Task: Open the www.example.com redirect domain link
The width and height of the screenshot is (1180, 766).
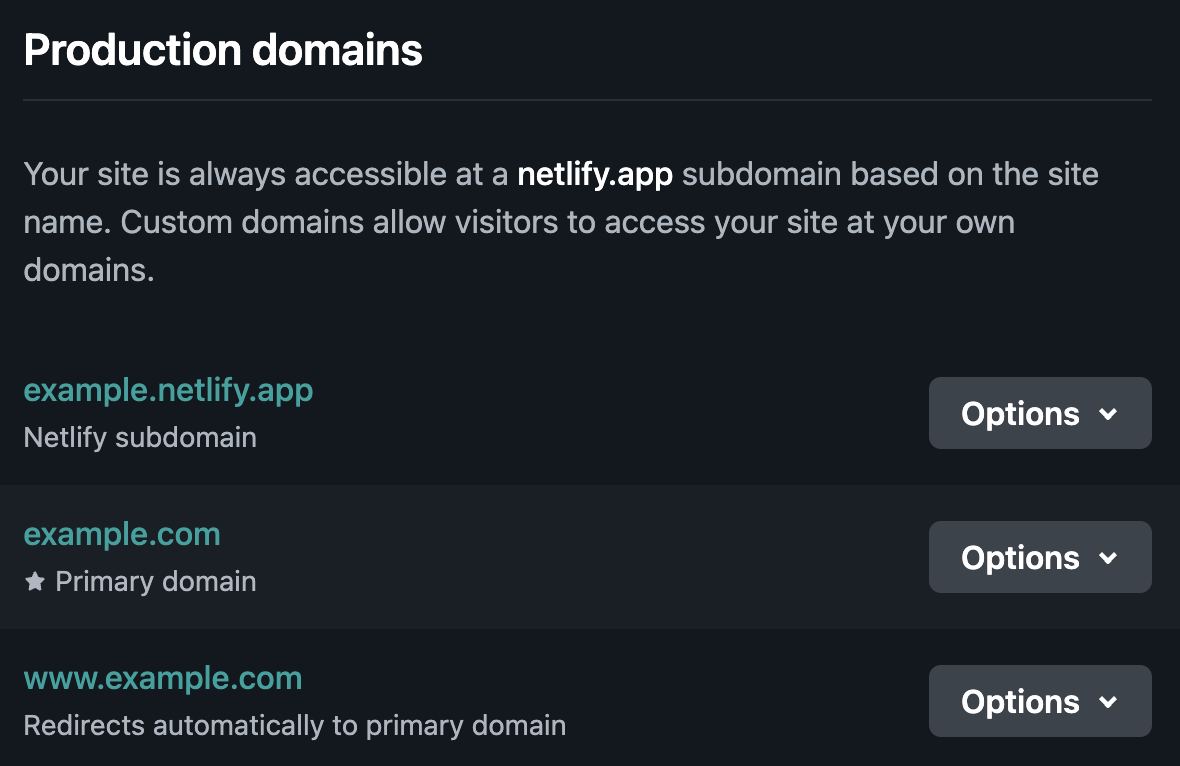Action: [x=162, y=678]
